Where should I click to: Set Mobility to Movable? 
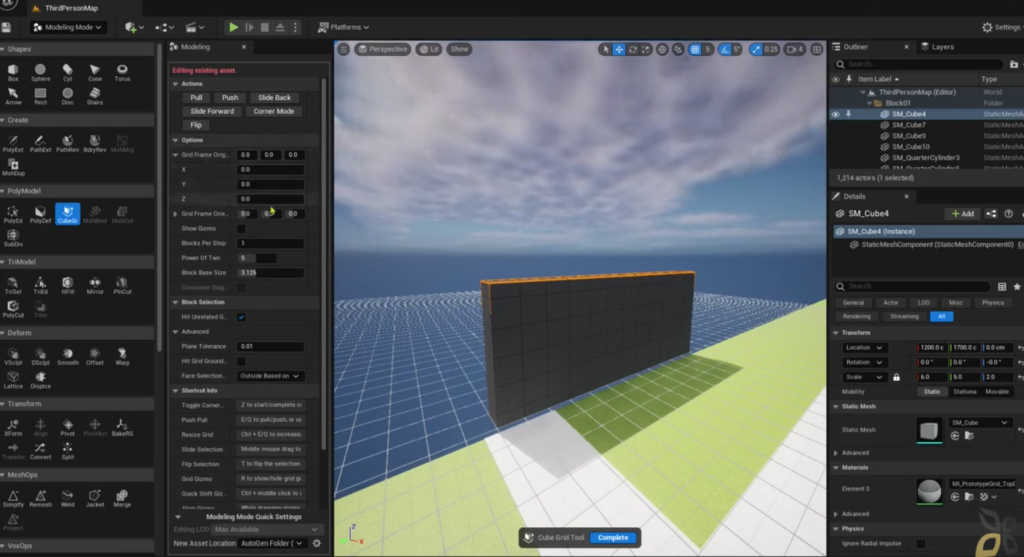(997, 392)
